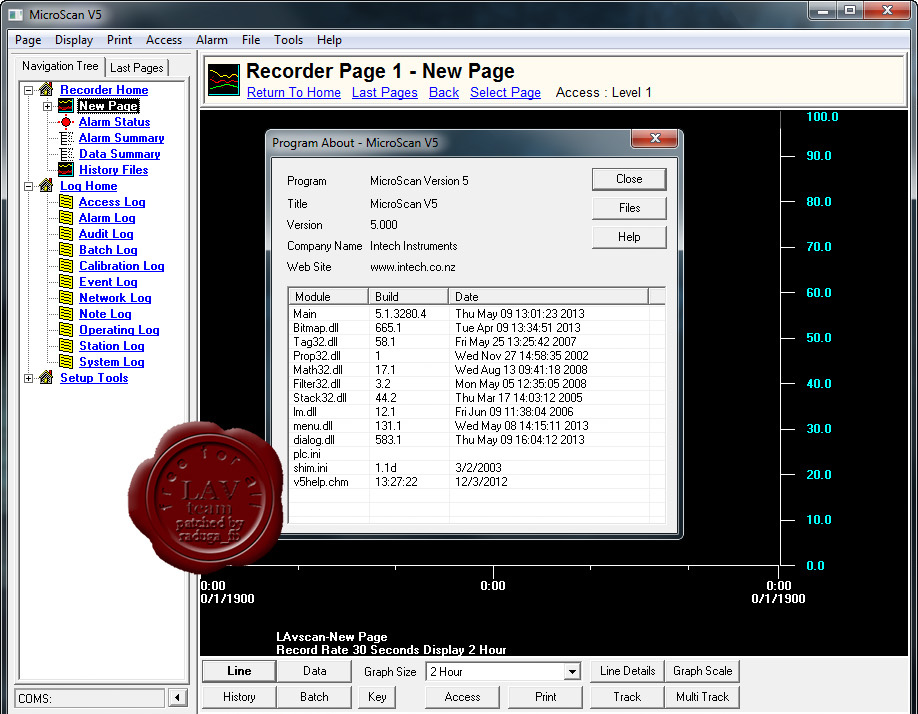Close the Program About dialog with X

tap(655, 138)
